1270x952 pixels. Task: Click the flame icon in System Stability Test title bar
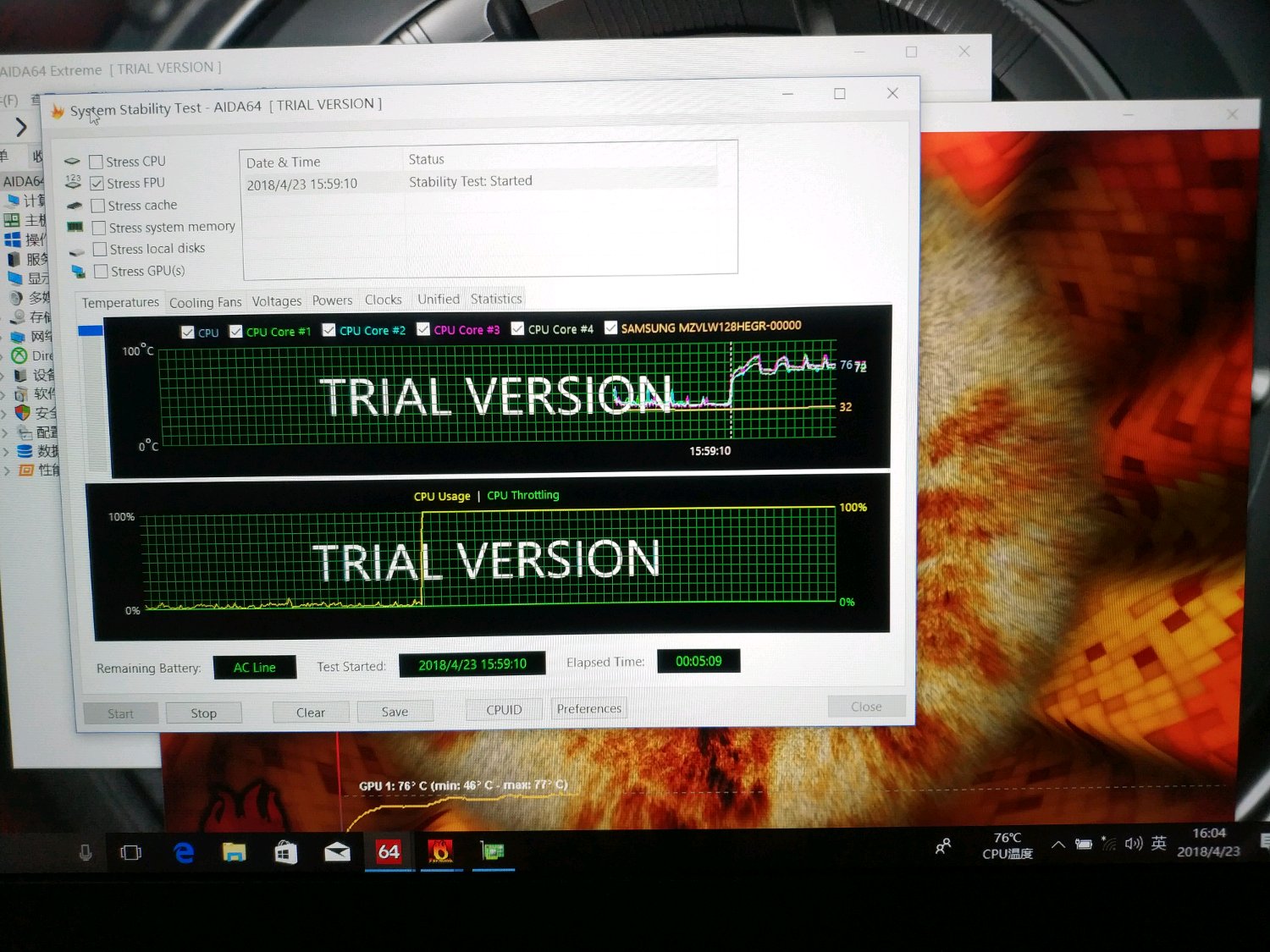tap(58, 112)
